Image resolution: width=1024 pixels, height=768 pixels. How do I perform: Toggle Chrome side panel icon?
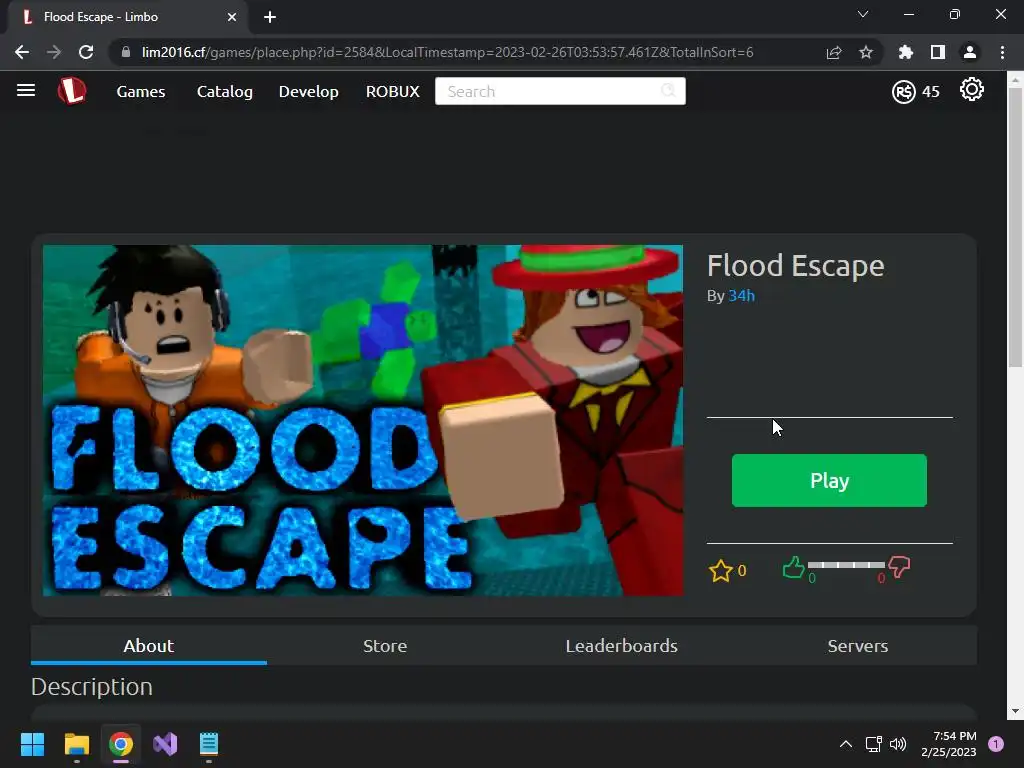tap(938, 52)
